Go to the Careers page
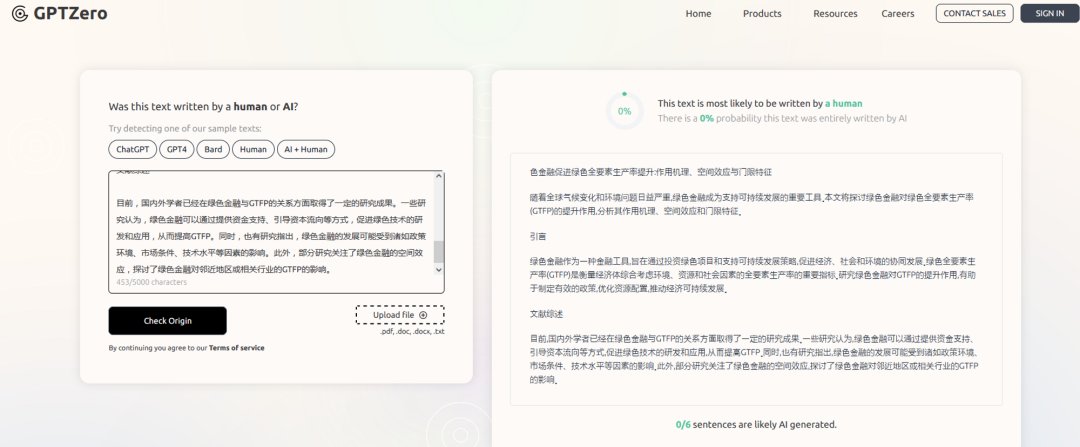The image size is (1080, 447). (x=897, y=14)
